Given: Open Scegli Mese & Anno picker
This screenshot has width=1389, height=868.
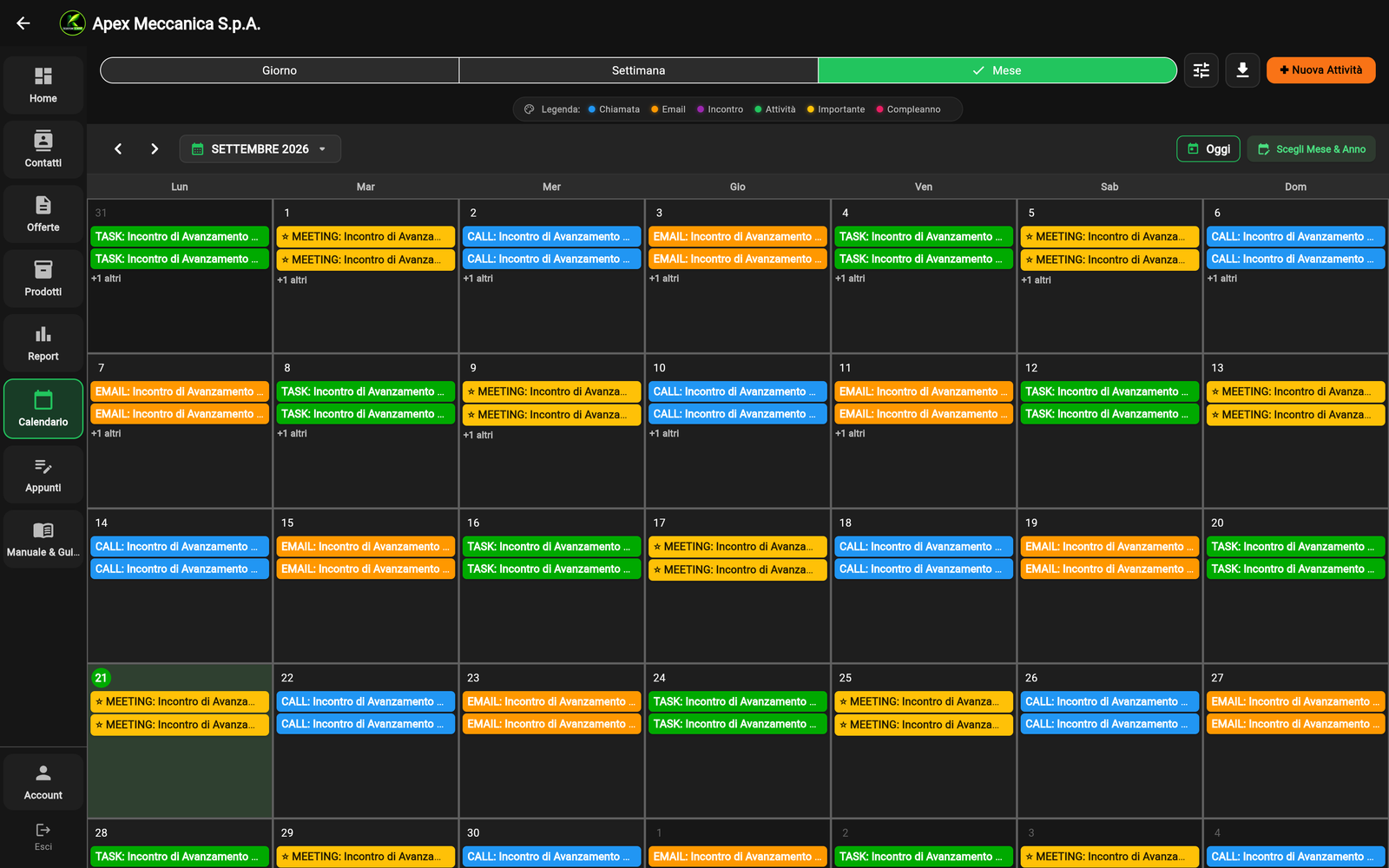Looking at the screenshot, I should pos(1311,149).
